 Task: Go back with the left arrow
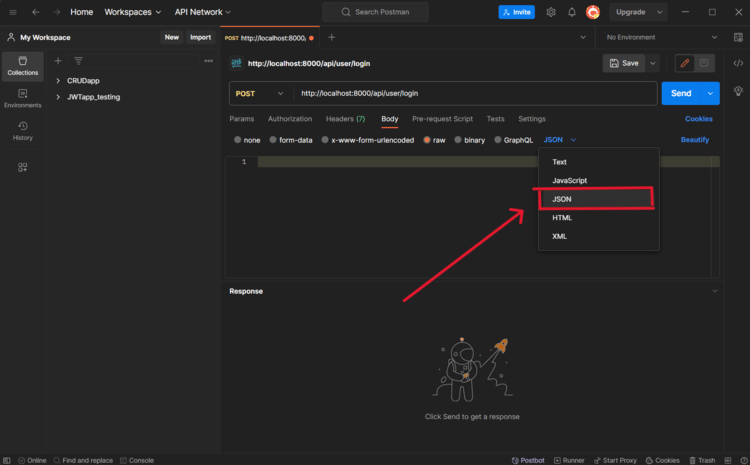click(35, 12)
